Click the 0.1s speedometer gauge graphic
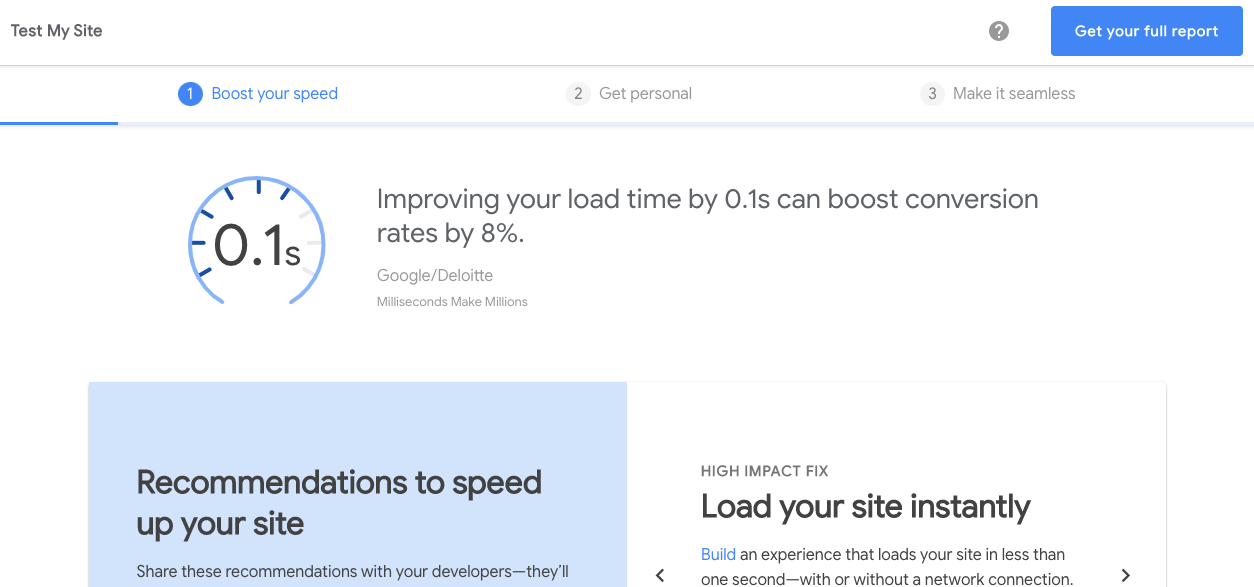This screenshot has height=587, width=1254. pos(256,242)
